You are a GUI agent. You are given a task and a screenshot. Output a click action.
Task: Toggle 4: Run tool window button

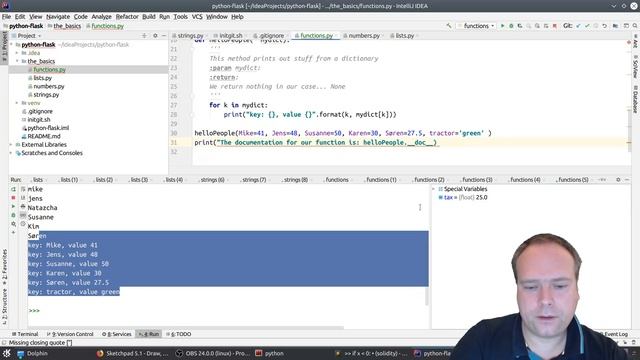click(149, 334)
